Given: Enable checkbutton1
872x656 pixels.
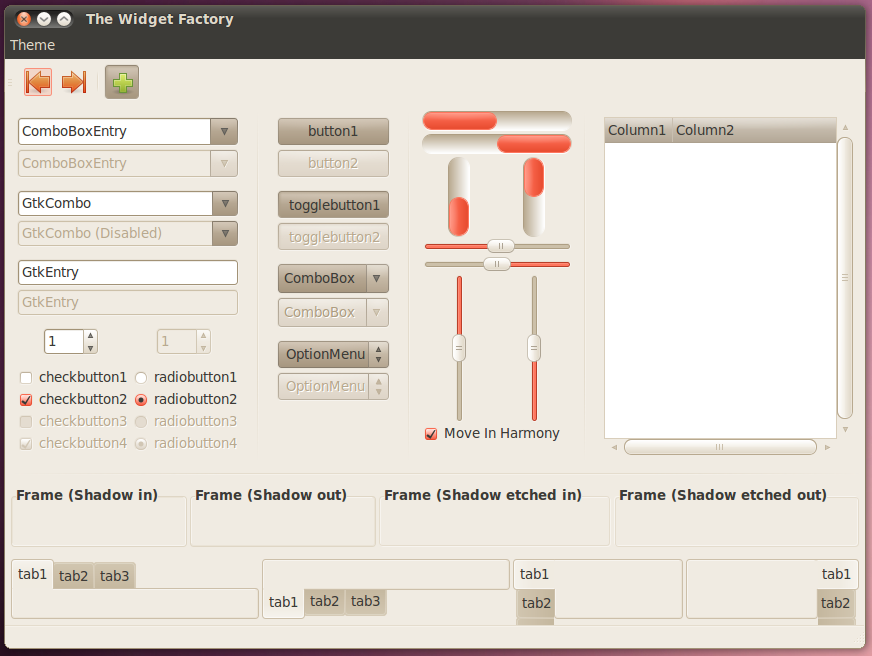Looking at the screenshot, I should [73, 377].
